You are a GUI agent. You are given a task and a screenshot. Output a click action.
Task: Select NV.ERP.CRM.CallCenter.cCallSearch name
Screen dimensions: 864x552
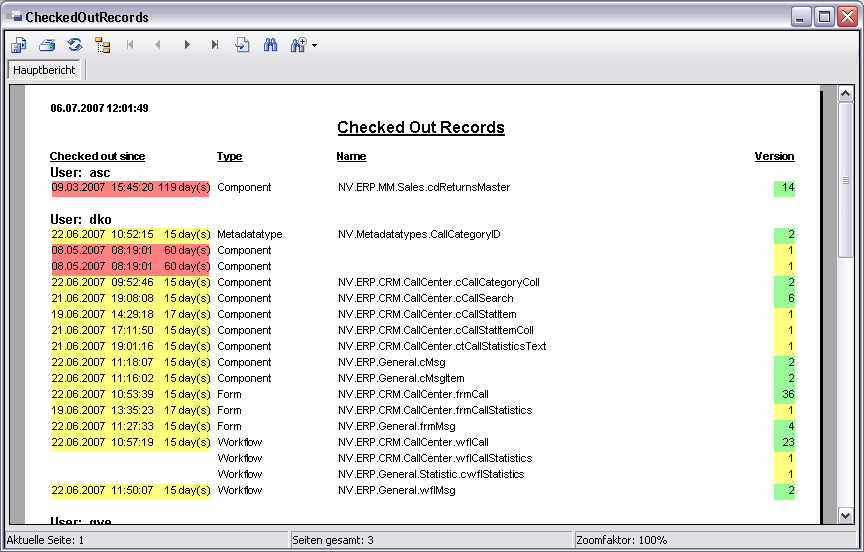click(426, 298)
